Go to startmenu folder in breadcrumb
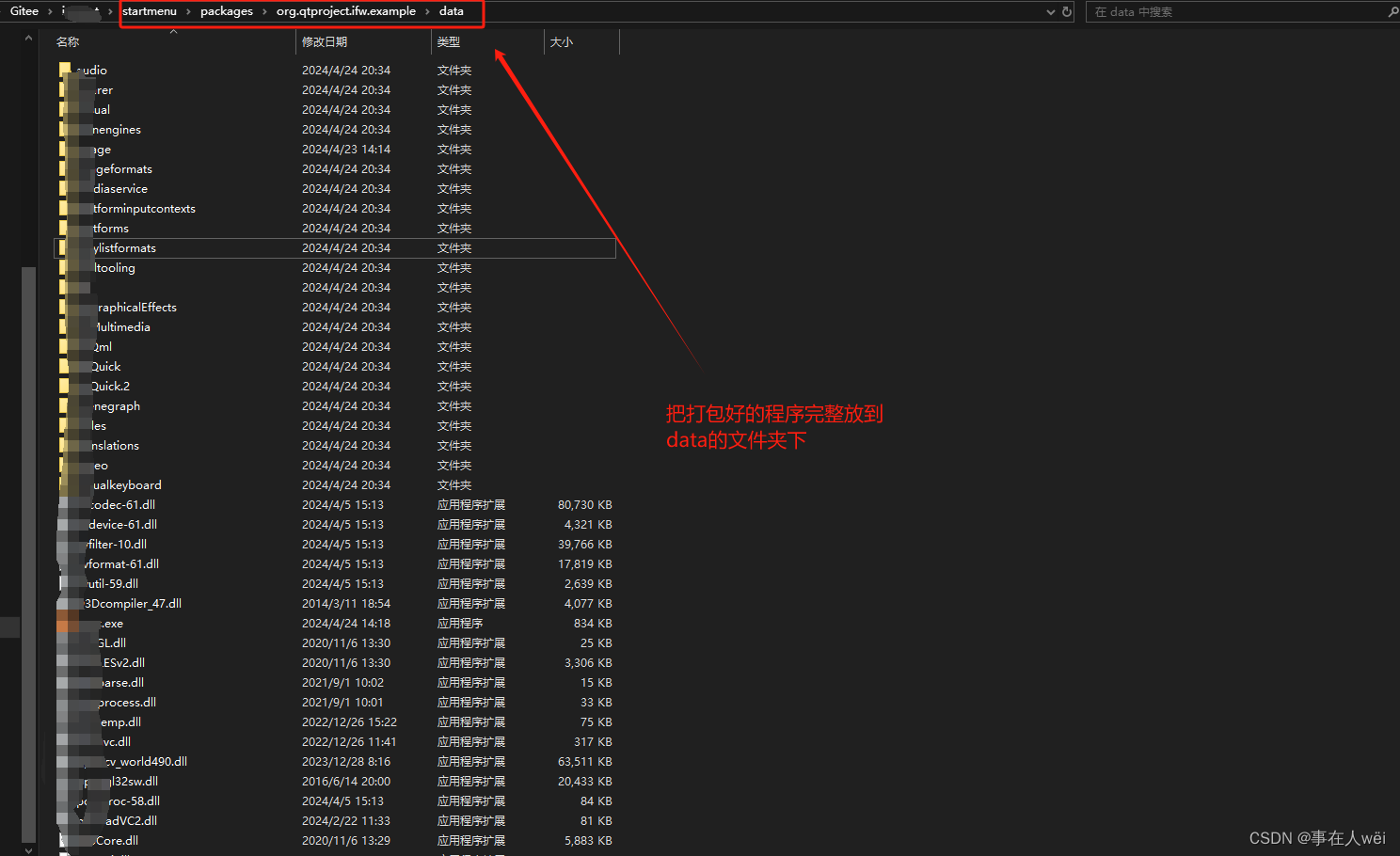Viewport: 1400px width, 856px height. [150, 11]
